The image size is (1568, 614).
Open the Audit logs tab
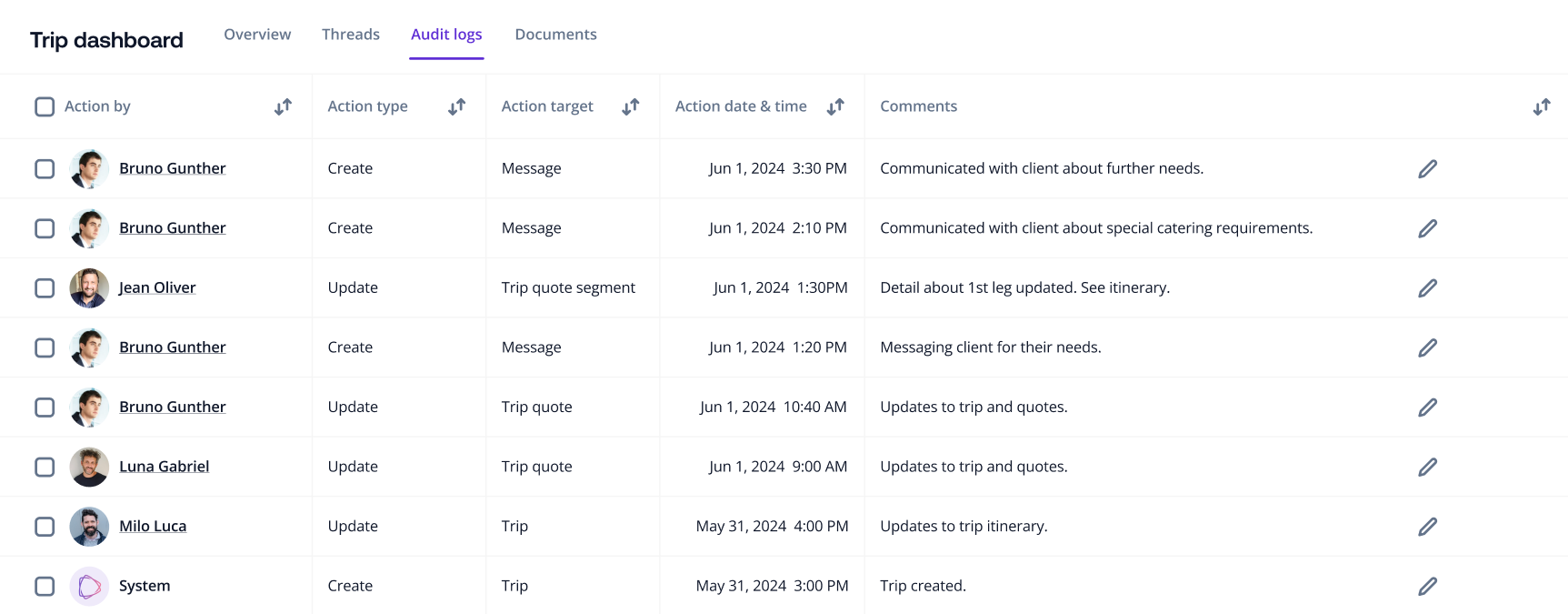point(446,35)
